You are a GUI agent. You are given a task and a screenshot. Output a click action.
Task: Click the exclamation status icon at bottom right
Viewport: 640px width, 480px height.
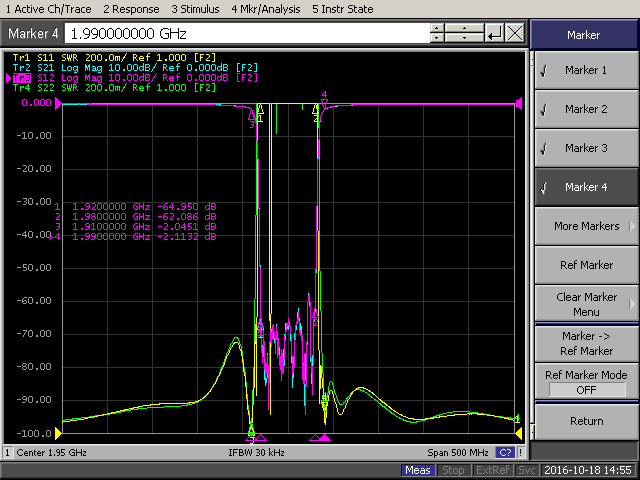[x=521, y=453]
